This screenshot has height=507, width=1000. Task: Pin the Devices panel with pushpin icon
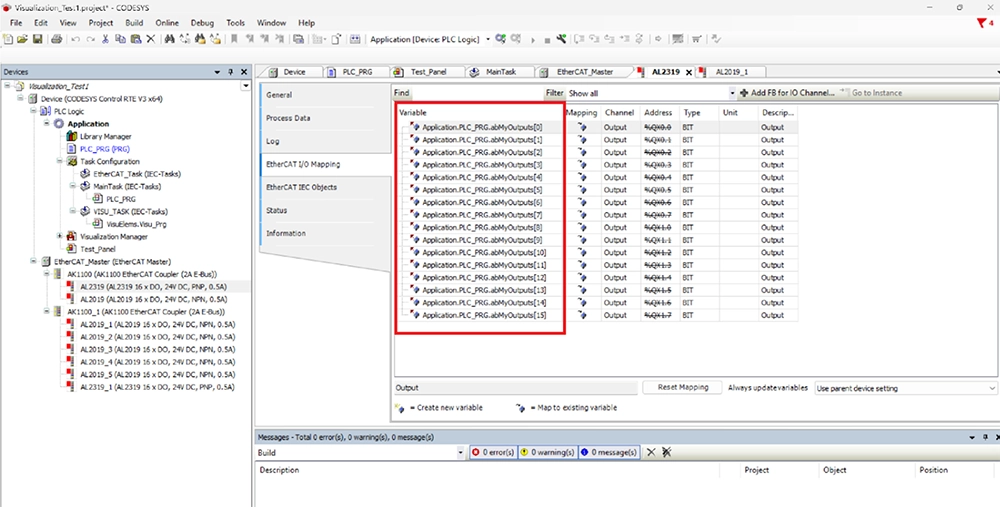tap(230, 72)
